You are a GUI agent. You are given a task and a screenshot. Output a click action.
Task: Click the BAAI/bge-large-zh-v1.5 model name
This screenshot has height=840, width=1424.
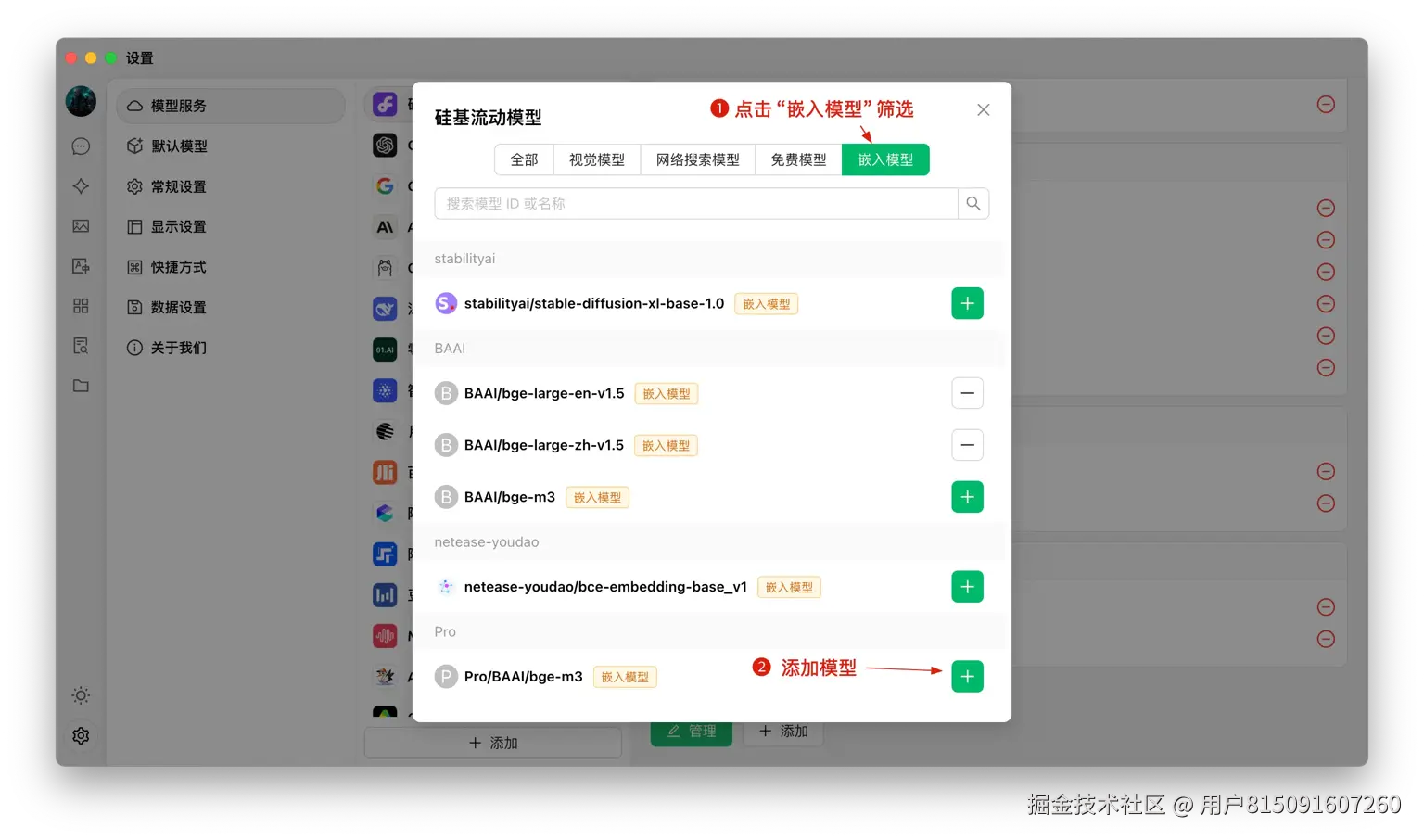click(x=544, y=445)
